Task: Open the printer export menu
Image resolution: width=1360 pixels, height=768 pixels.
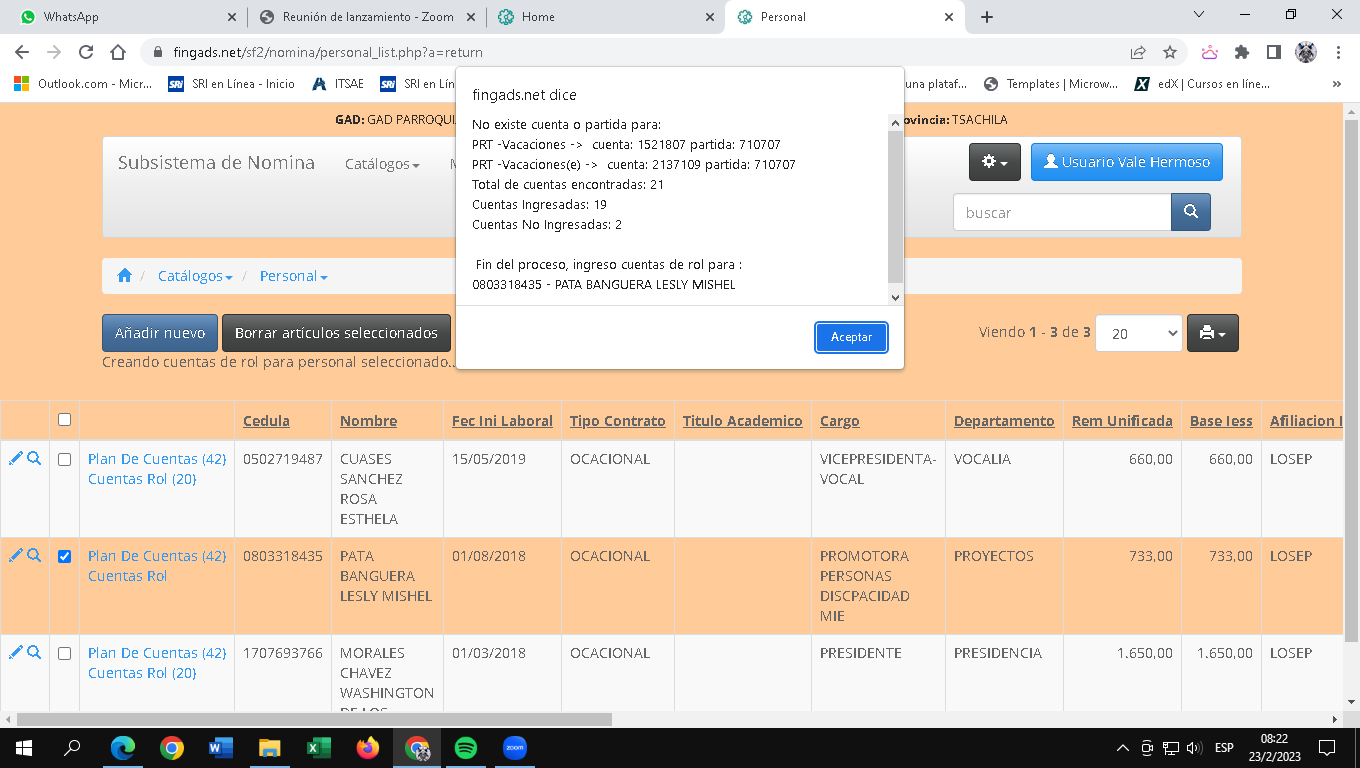Action: point(1212,333)
